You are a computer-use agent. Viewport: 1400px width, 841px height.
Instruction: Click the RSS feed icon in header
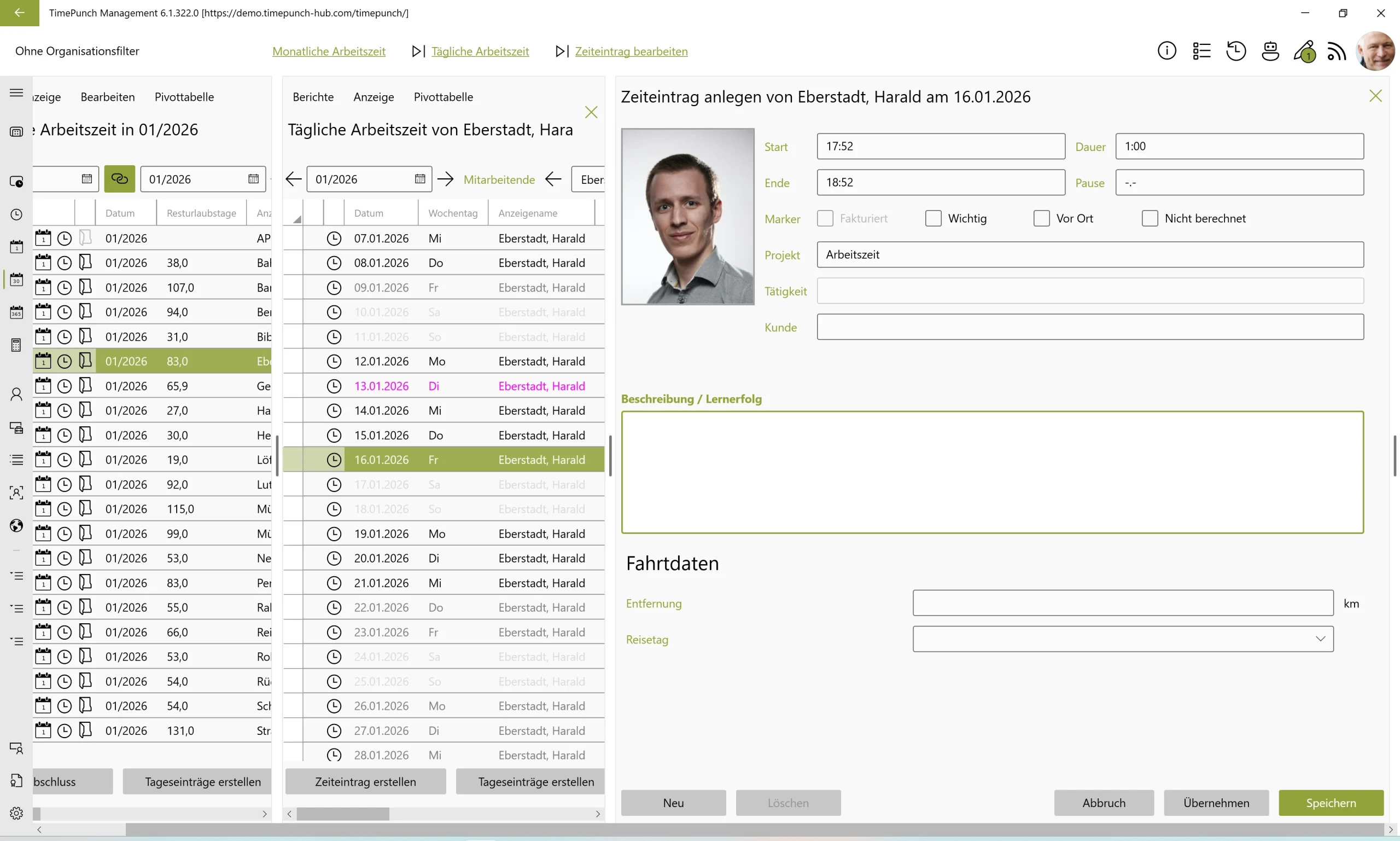(x=1337, y=51)
